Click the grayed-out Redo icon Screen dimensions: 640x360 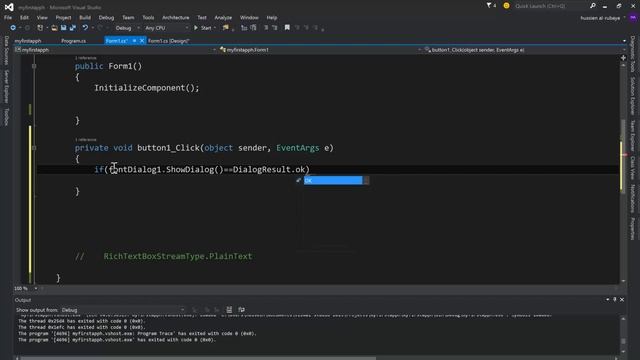click(x=100, y=28)
